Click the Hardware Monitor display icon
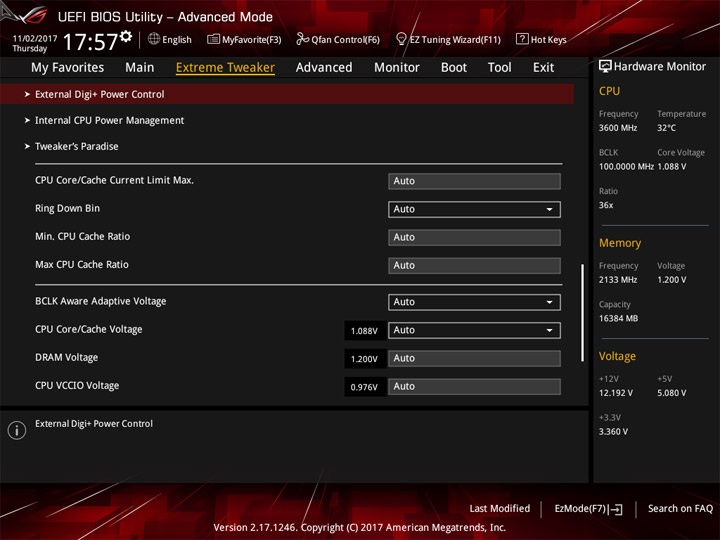Image resolution: width=720 pixels, height=540 pixels. (x=605, y=67)
